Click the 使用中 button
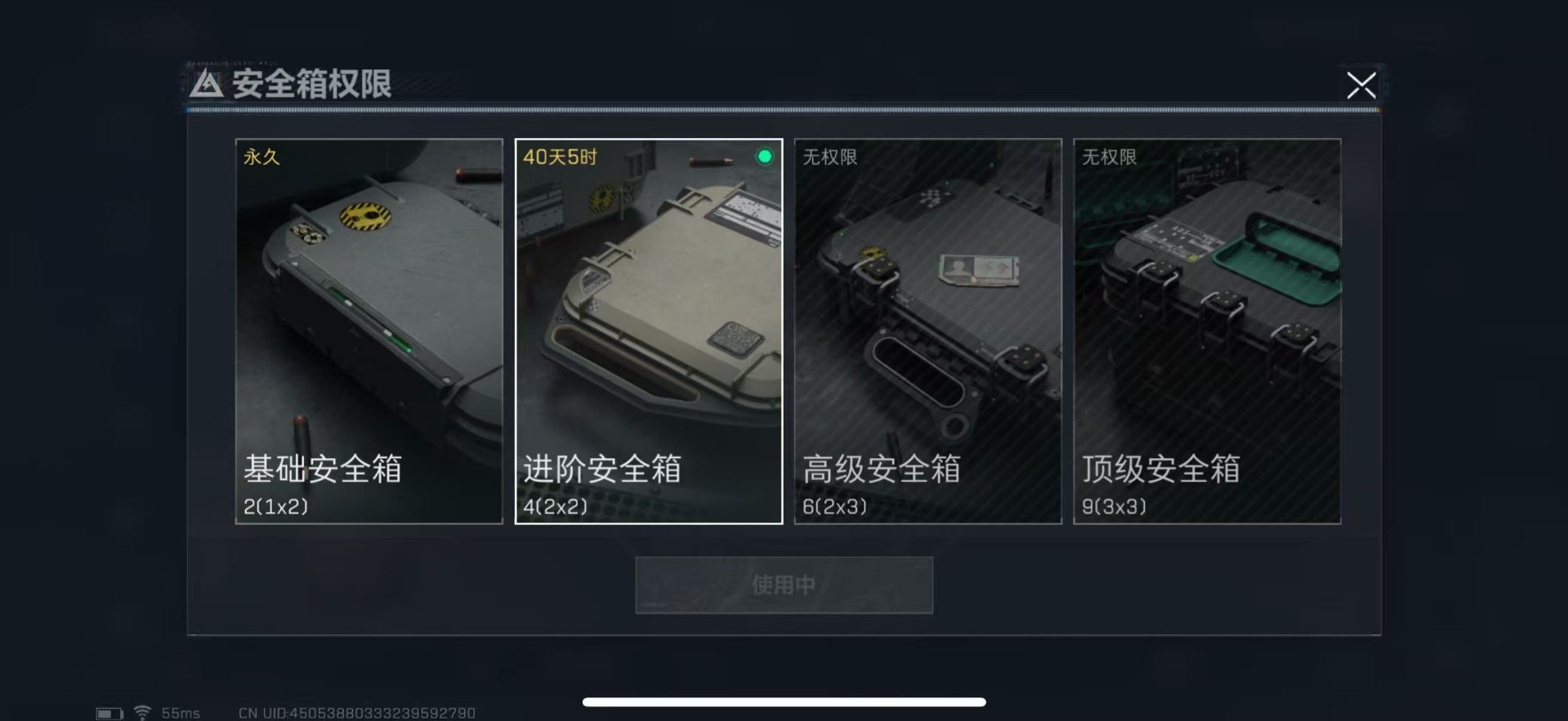 pyautogui.click(x=784, y=585)
